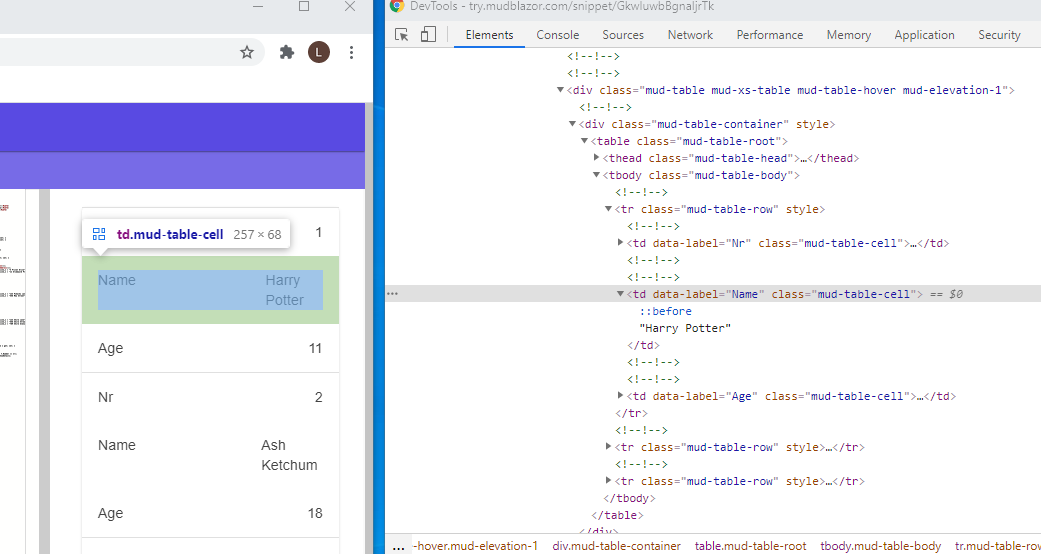The image size is (1041, 554).
Task: Click the Nr label in the second record
Action: (x=106, y=397)
